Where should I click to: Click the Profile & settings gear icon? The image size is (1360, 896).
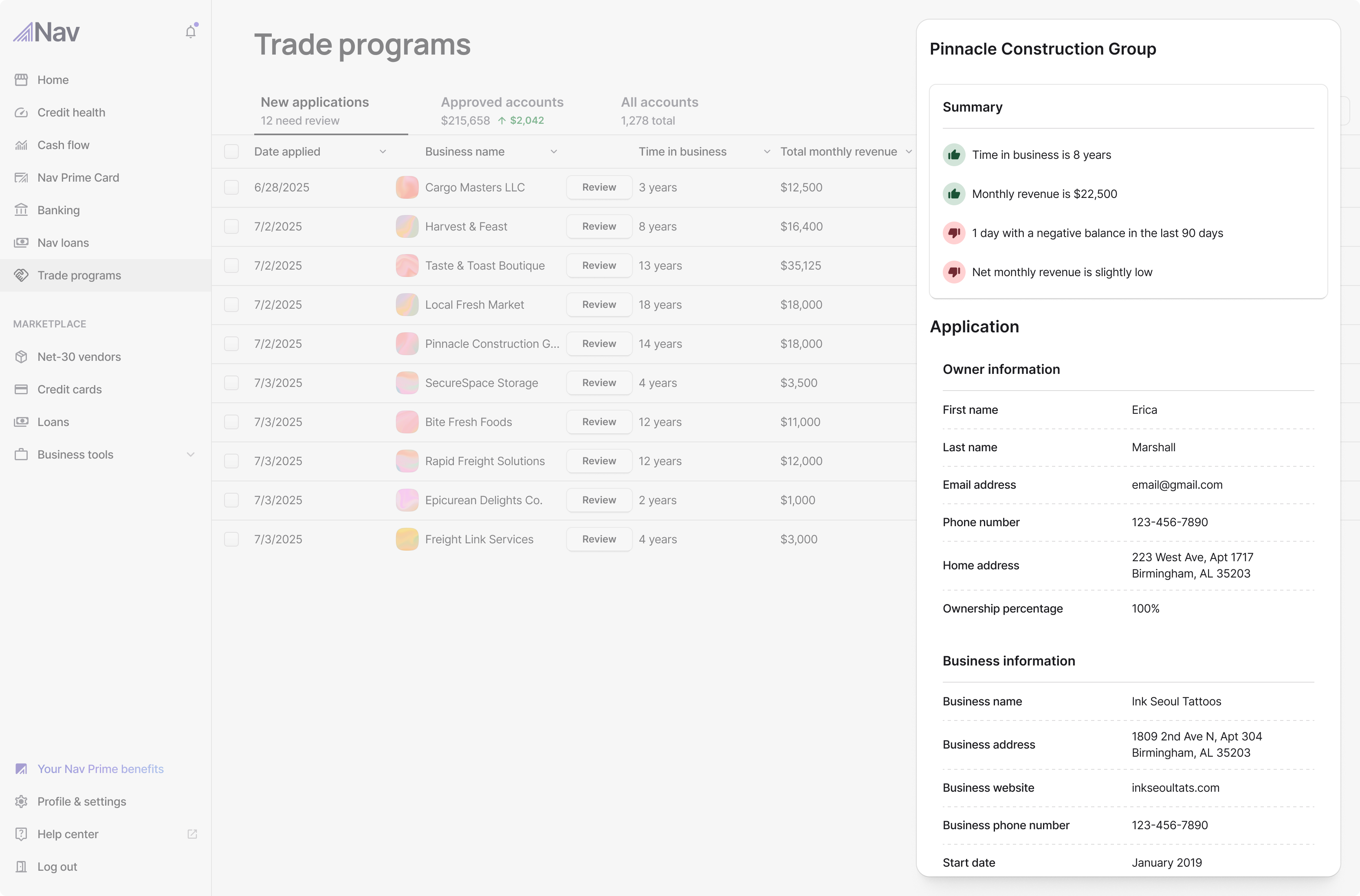(21, 801)
